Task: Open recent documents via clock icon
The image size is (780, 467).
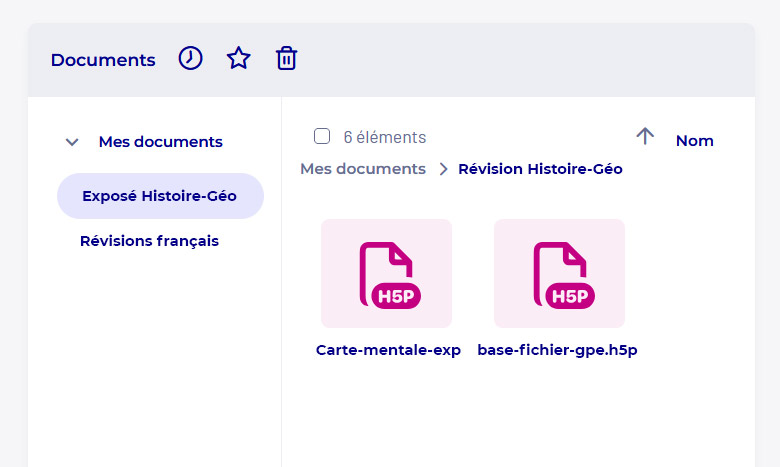Action: tap(190, 59)
